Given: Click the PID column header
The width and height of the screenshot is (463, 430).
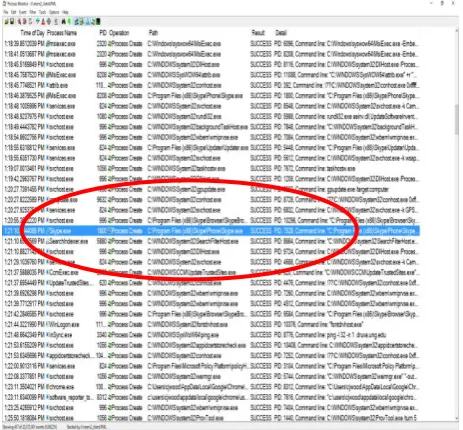Looking at the screenshot, I should click(x=103, y=33).
